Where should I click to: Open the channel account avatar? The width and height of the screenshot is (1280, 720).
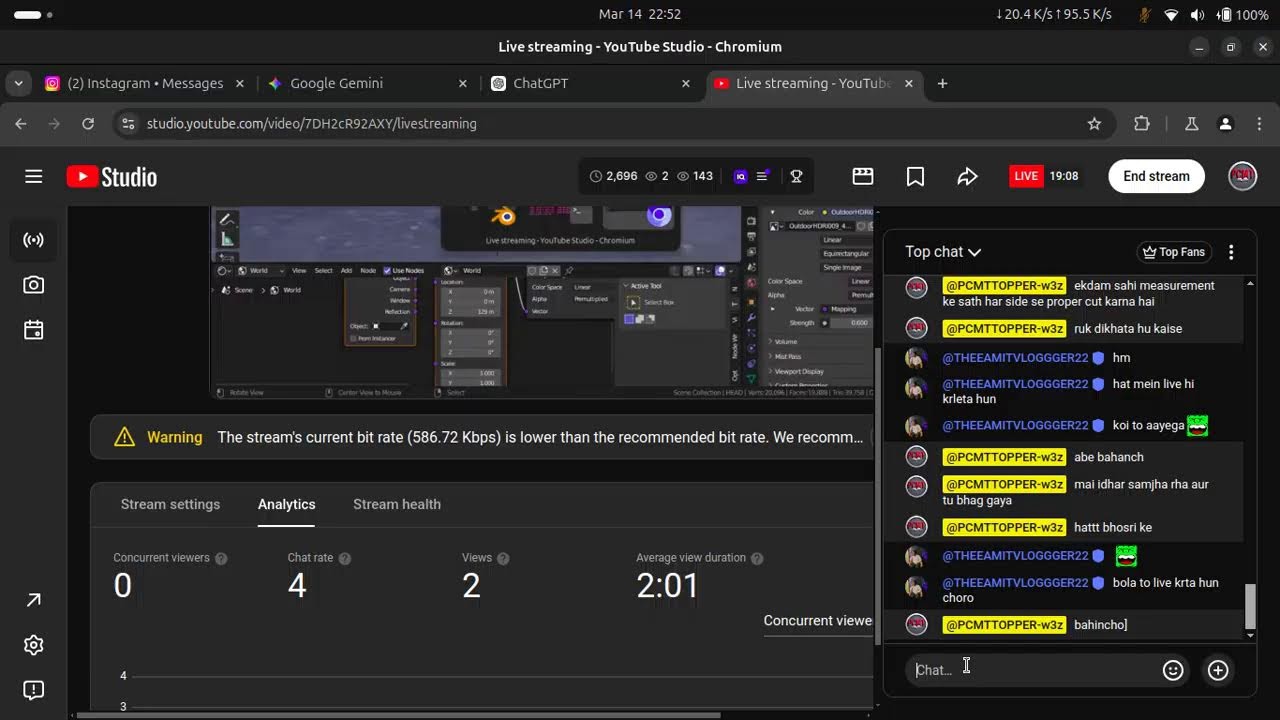(1242, 176)
